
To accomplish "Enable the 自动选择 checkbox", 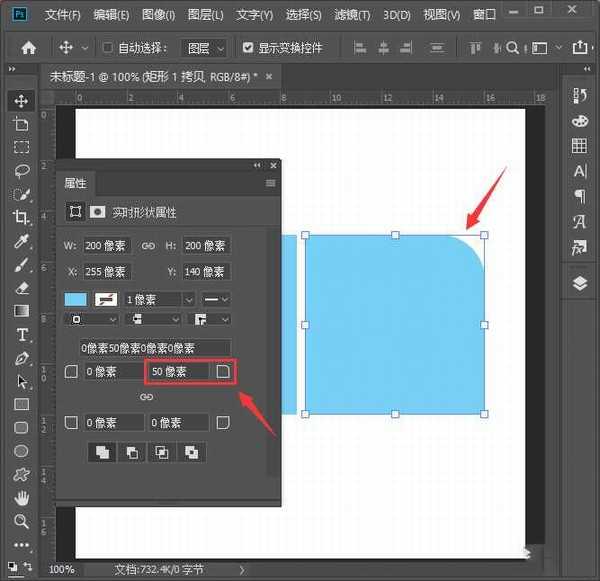I will 108,48.
